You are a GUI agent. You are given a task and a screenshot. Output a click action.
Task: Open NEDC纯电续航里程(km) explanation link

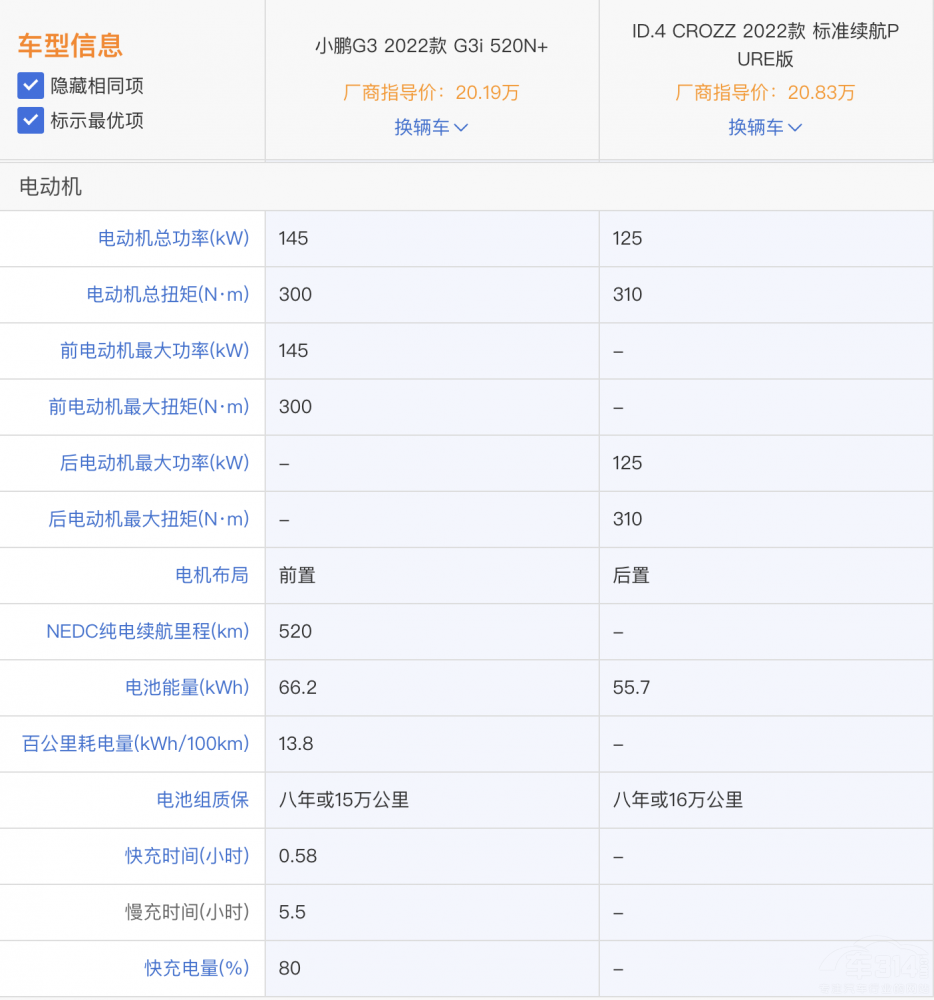coord(147,631)
